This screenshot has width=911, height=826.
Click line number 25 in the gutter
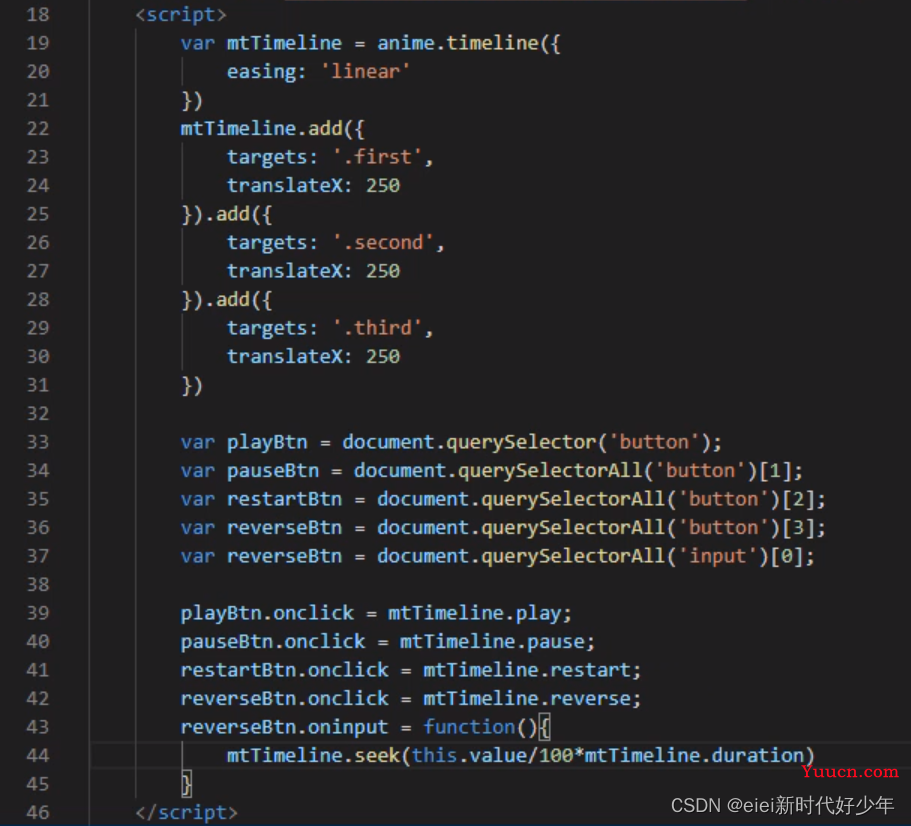point(38,213)
